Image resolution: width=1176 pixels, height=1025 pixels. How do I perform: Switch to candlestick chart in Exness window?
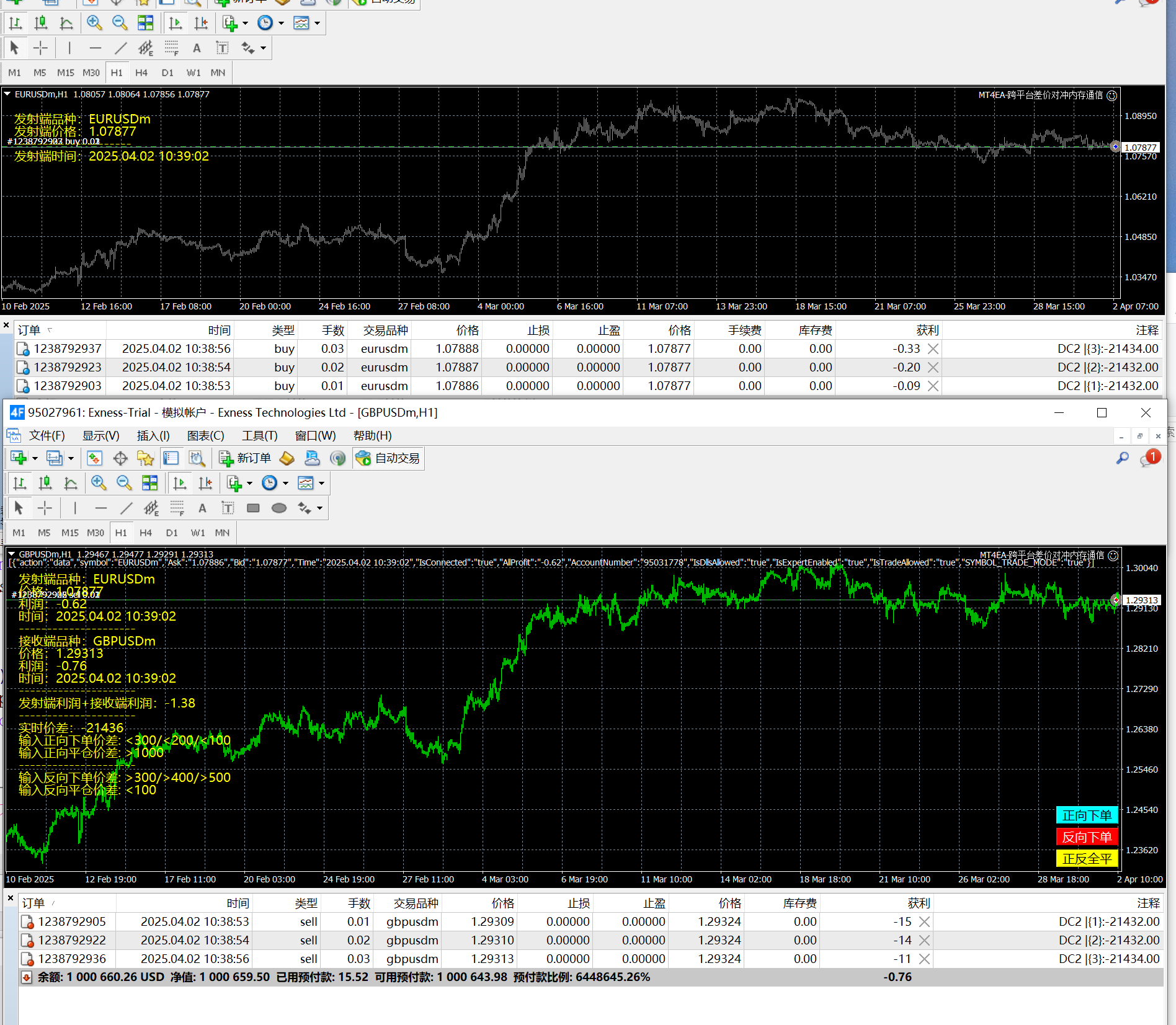45,483
